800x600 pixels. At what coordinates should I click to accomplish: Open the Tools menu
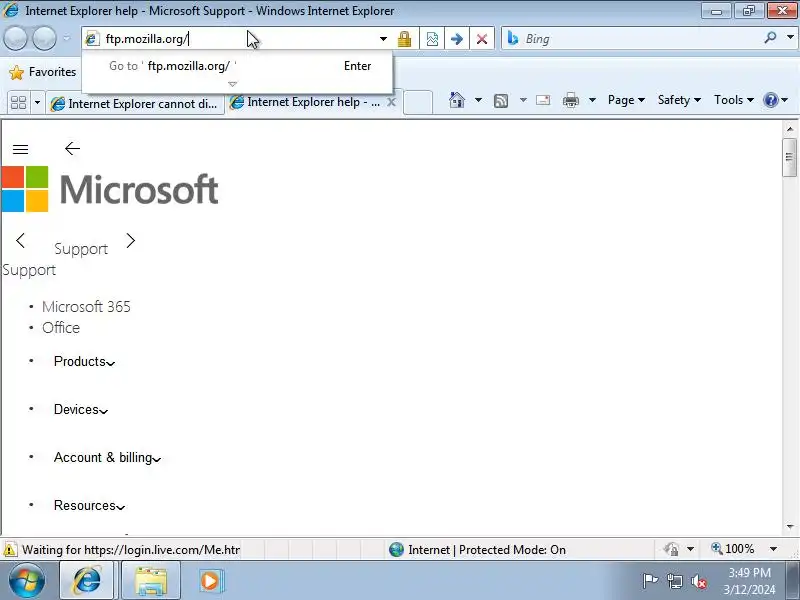pyautogui.click(x=733, y=100)
